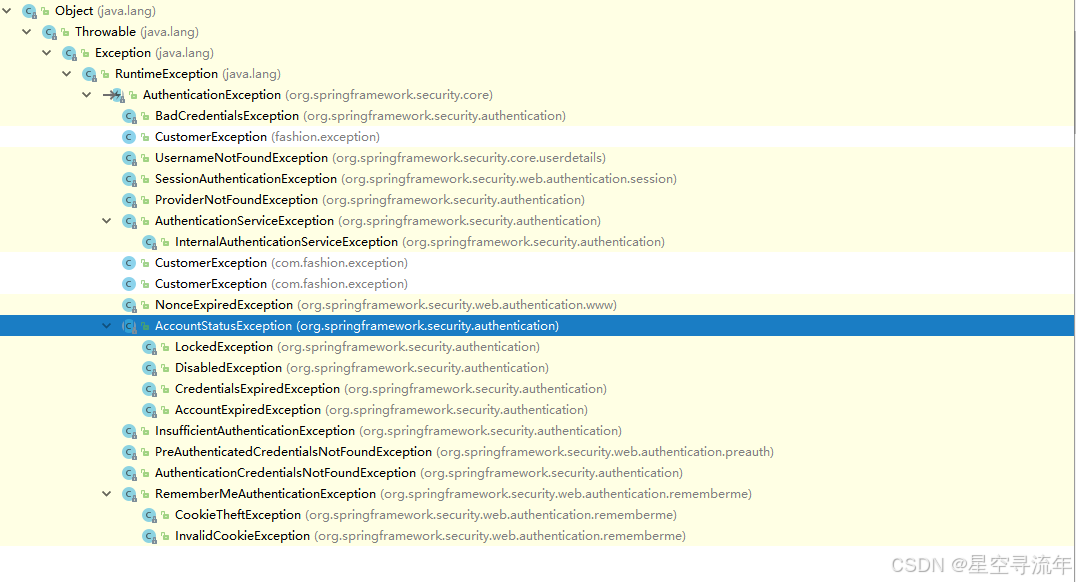Click the class icon beside CredentialsExpiredException

pos(149,389)
